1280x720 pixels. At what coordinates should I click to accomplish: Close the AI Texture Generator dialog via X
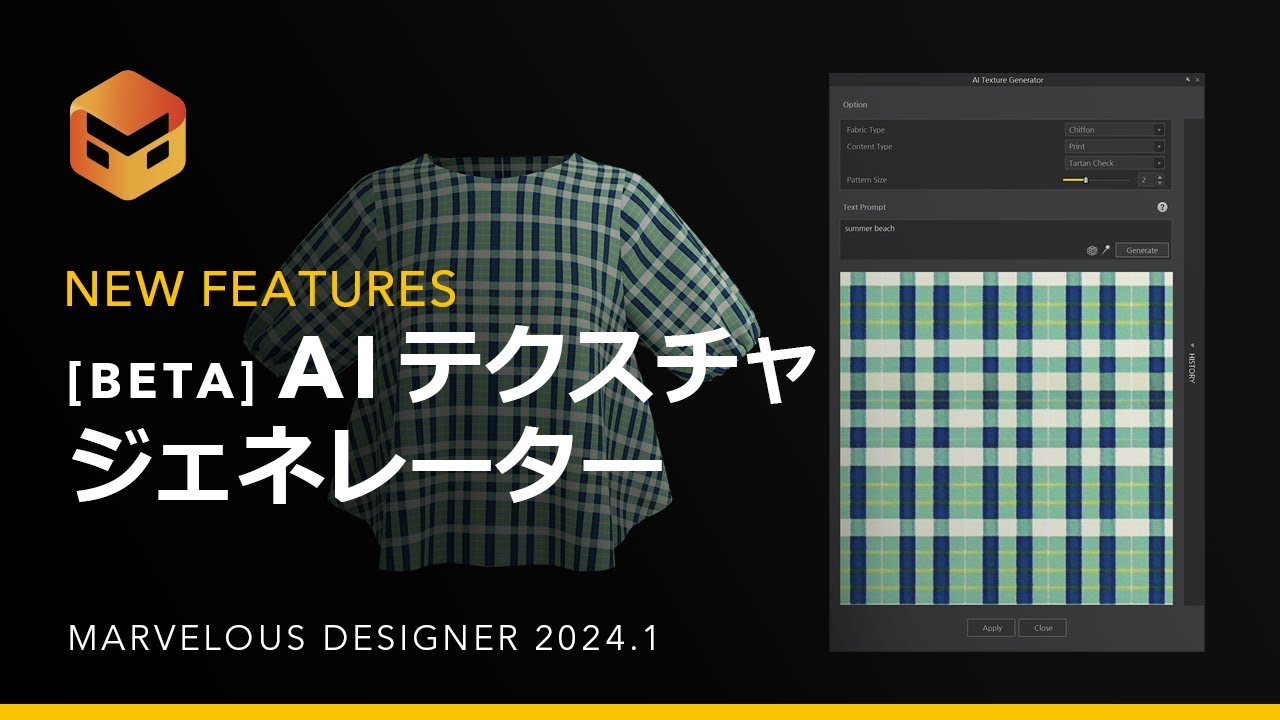[x=1198, y=80]
